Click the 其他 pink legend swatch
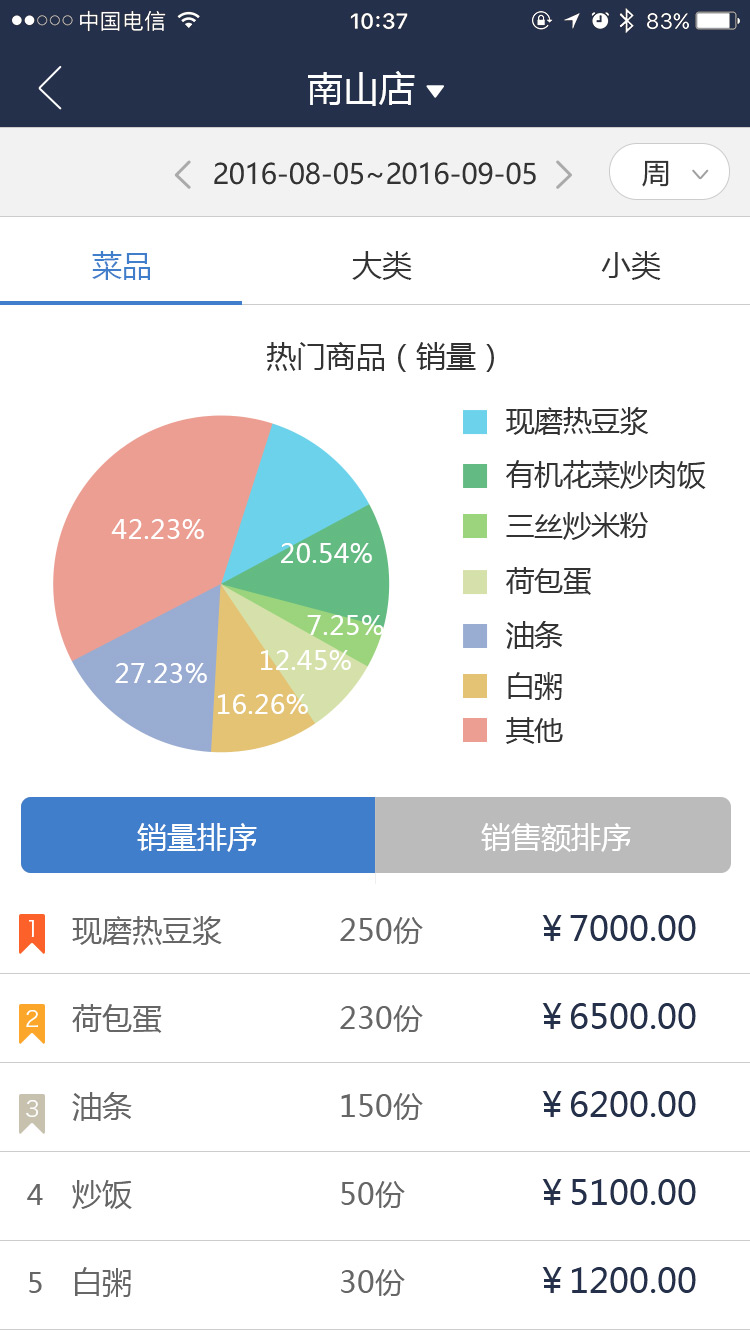 click(x=475, y=730)
